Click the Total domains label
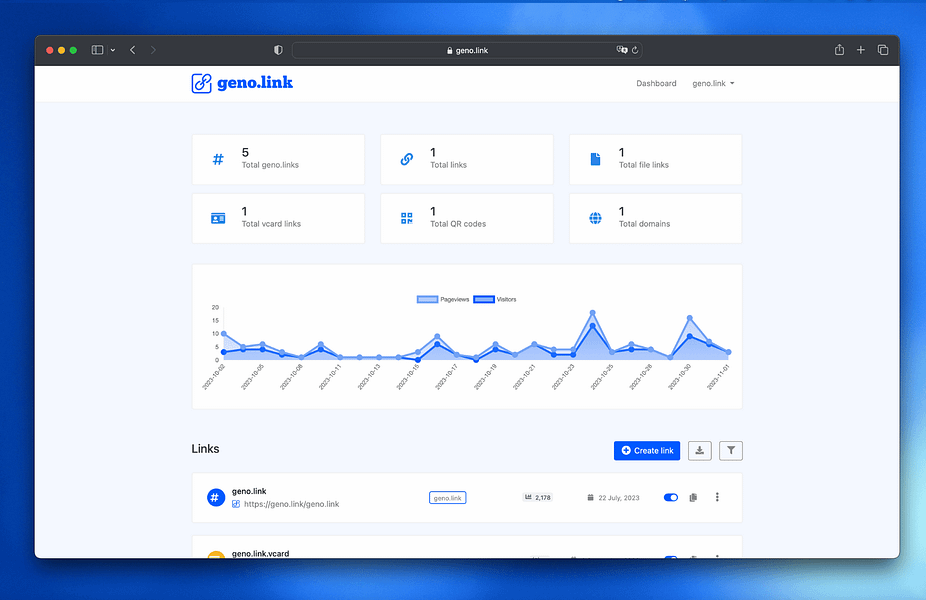Viewport: 926px width, 600px height. 644,224
